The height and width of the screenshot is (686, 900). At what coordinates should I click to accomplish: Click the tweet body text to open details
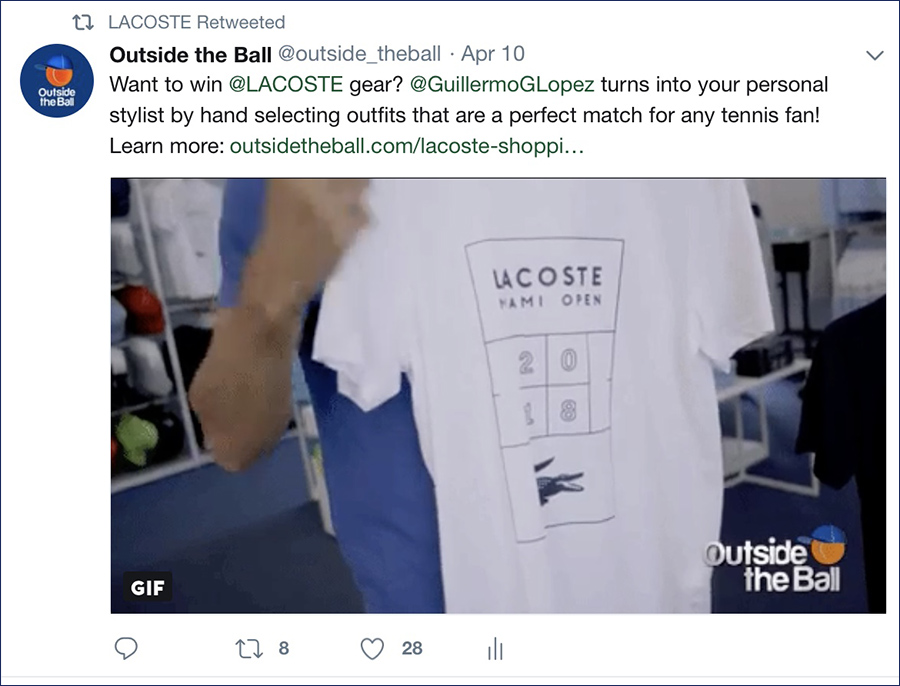pyautogui.click(x=468, y=115)
